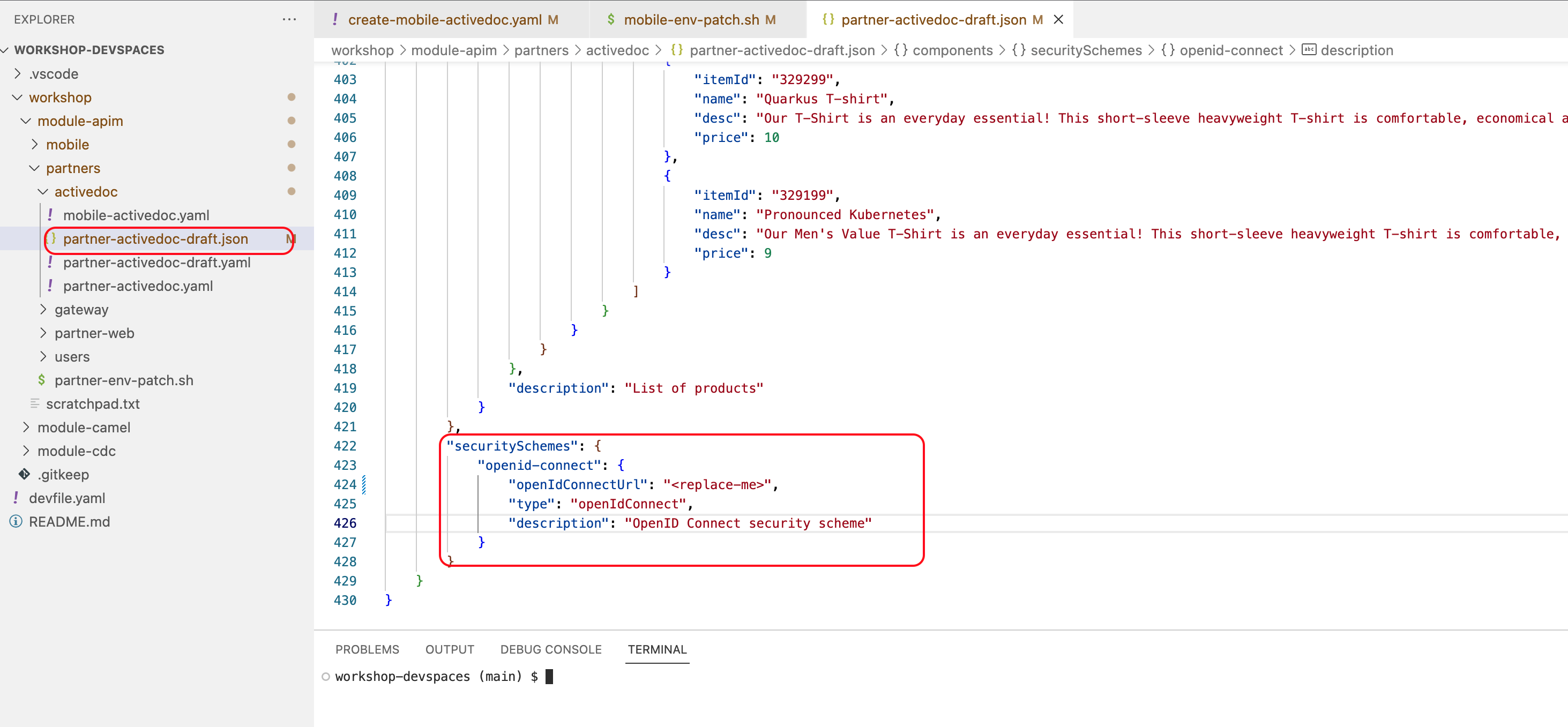This screenshot has height=727, width=1568.
Task: Click "securitySchemes" key on line 422
Action: tap(511, 446)
